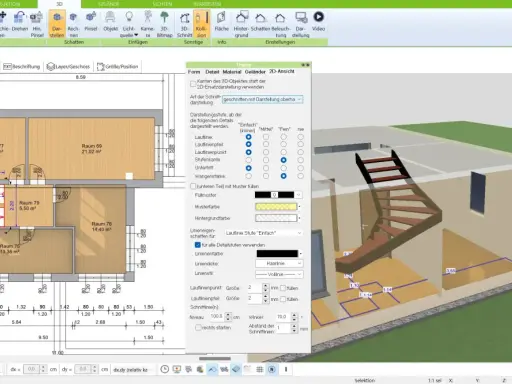Screen dimensions: 512x384
Task: Open the Linieneigenschaften für dropdown
Action: click(x=263, y=233)
